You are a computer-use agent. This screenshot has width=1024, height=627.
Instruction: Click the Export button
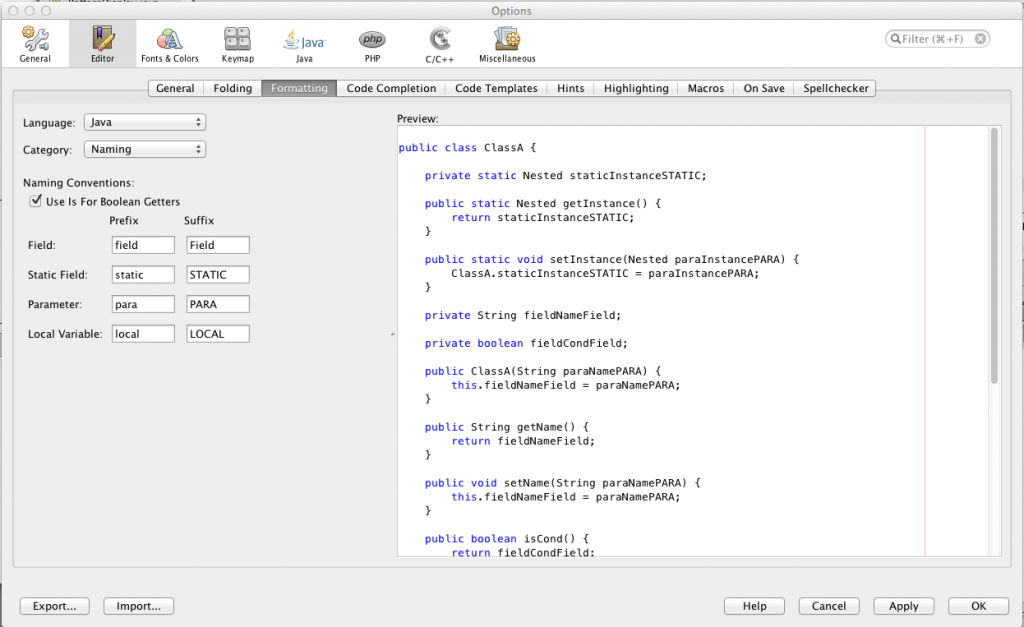(x=54, y=605)
